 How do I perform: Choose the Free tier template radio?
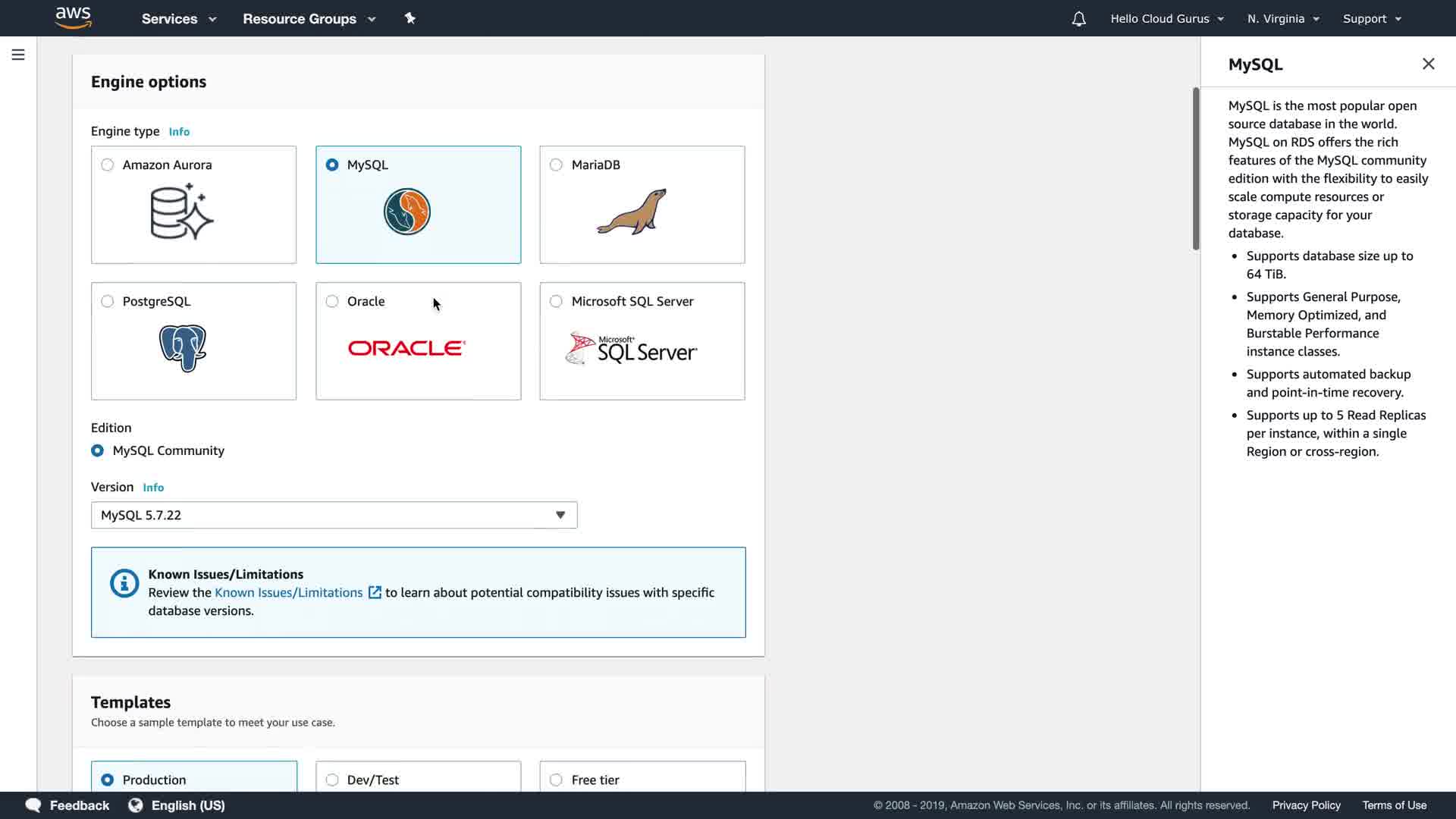[x=557, y=780]
